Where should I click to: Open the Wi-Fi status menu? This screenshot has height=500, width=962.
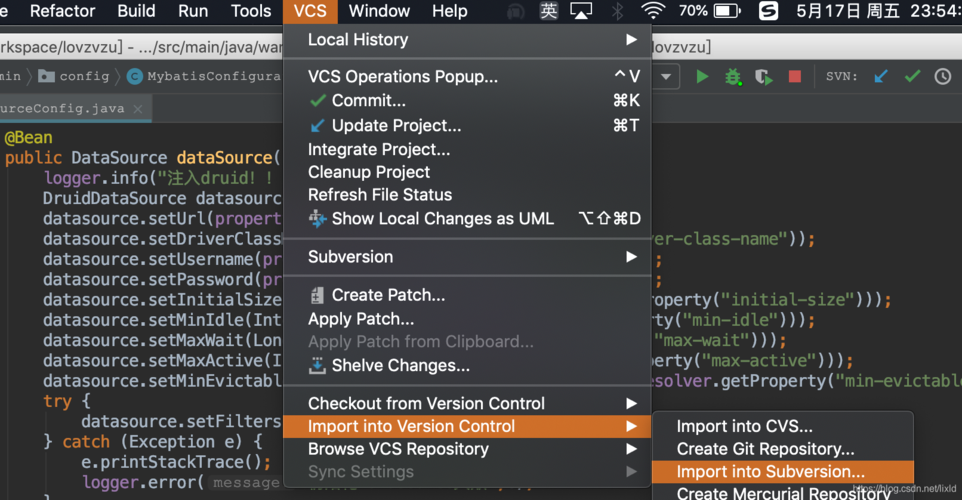point(653,11)
